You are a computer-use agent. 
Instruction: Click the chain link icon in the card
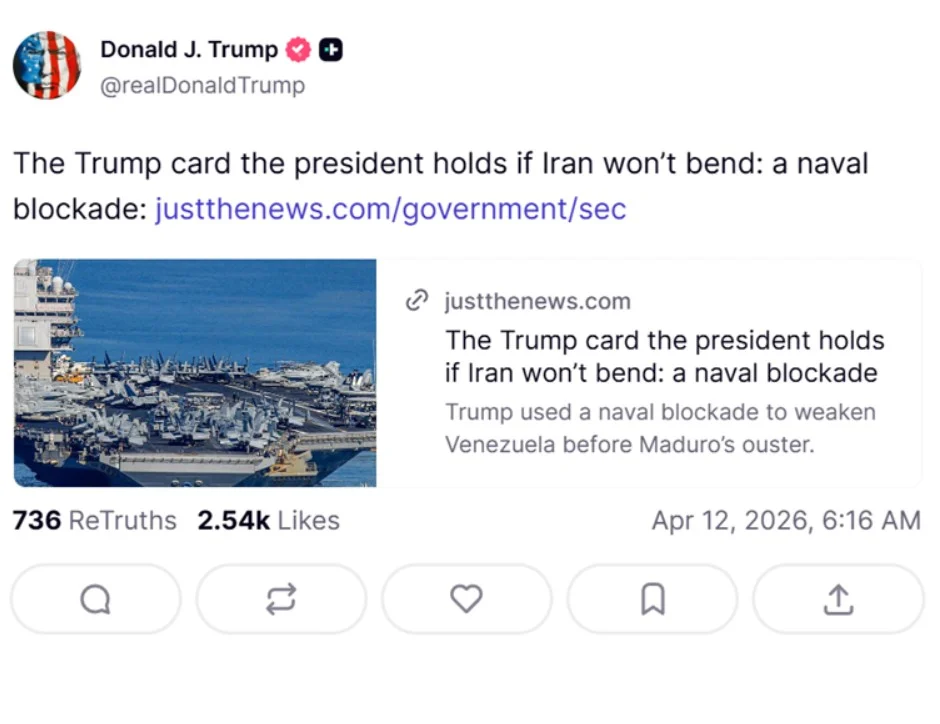point(417,301)
